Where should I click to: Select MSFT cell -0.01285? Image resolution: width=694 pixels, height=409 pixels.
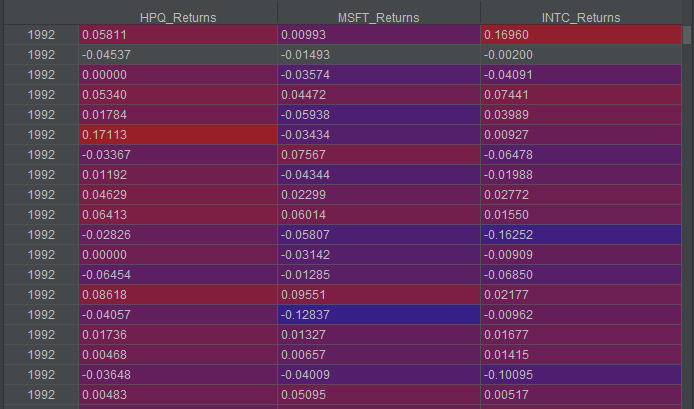379,275
